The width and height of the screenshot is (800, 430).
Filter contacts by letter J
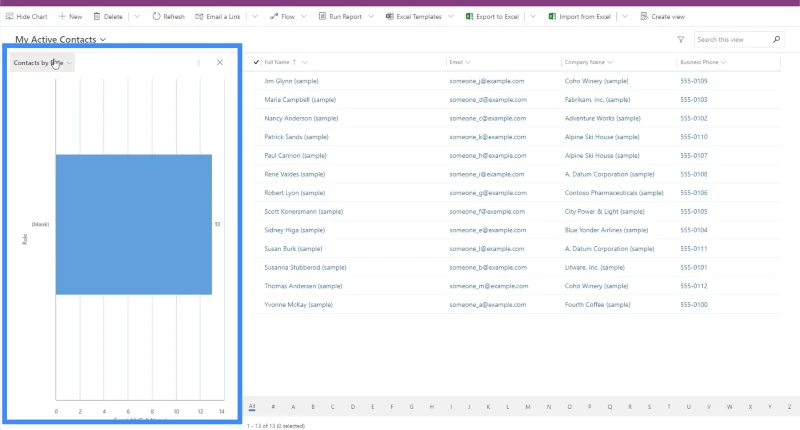click(469, 407)
